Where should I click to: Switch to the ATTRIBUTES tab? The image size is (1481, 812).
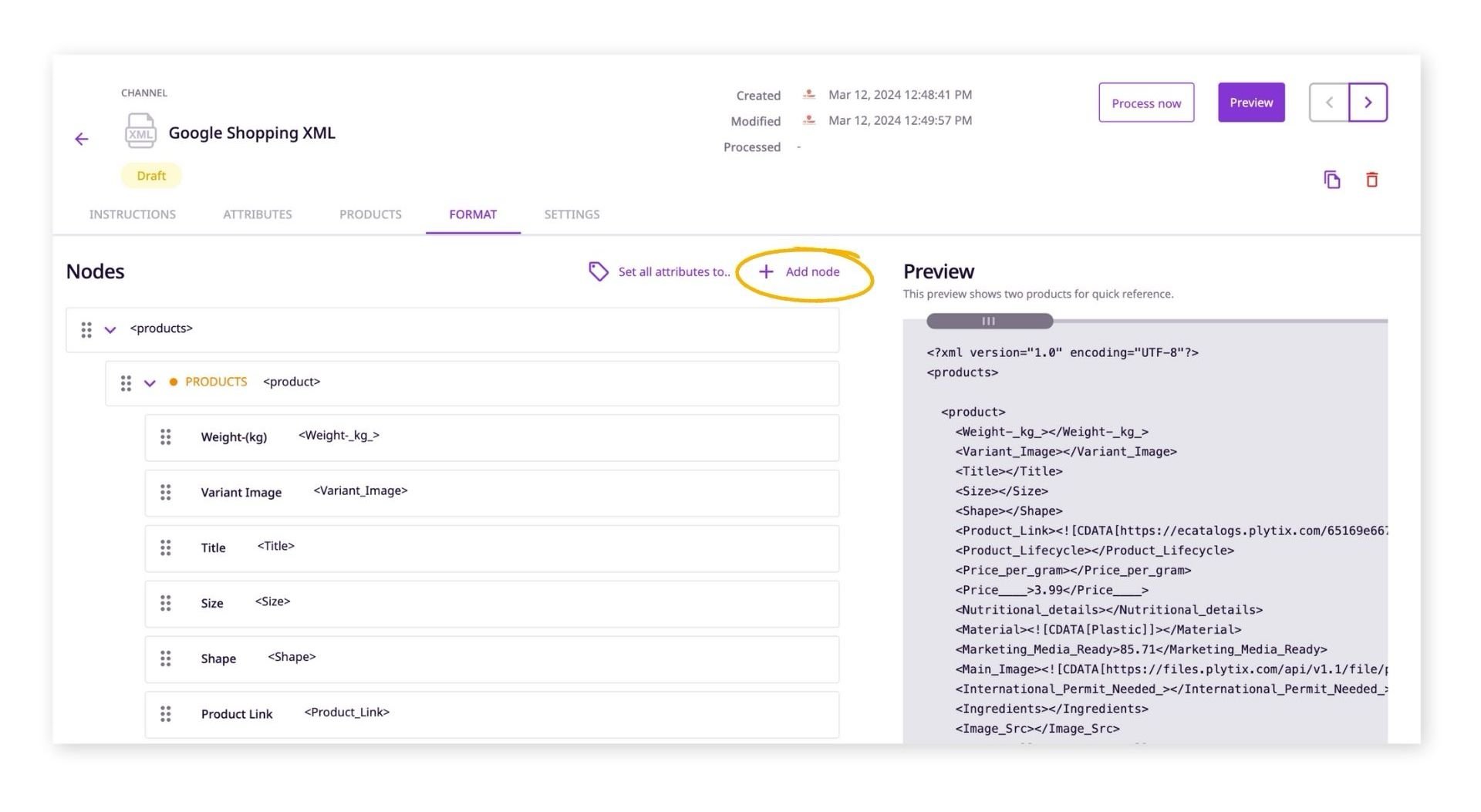257,214
